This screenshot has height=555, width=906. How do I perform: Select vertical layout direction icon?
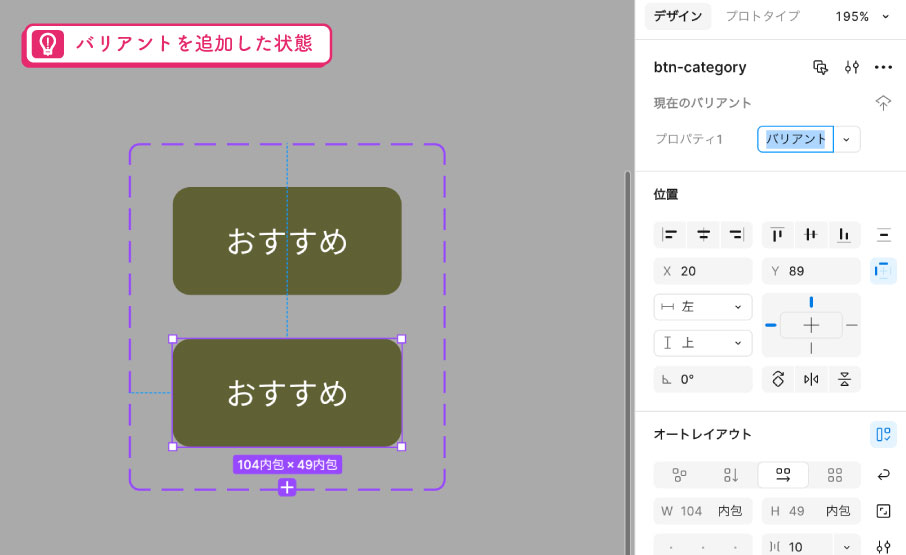[x=731, y=475]
